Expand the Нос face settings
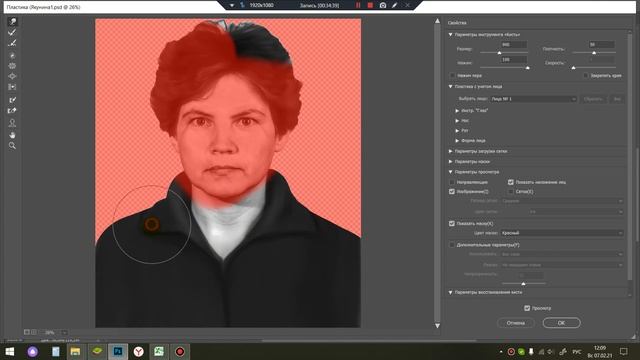Screen dimensions: 640x360 click(x=457, y=121)
